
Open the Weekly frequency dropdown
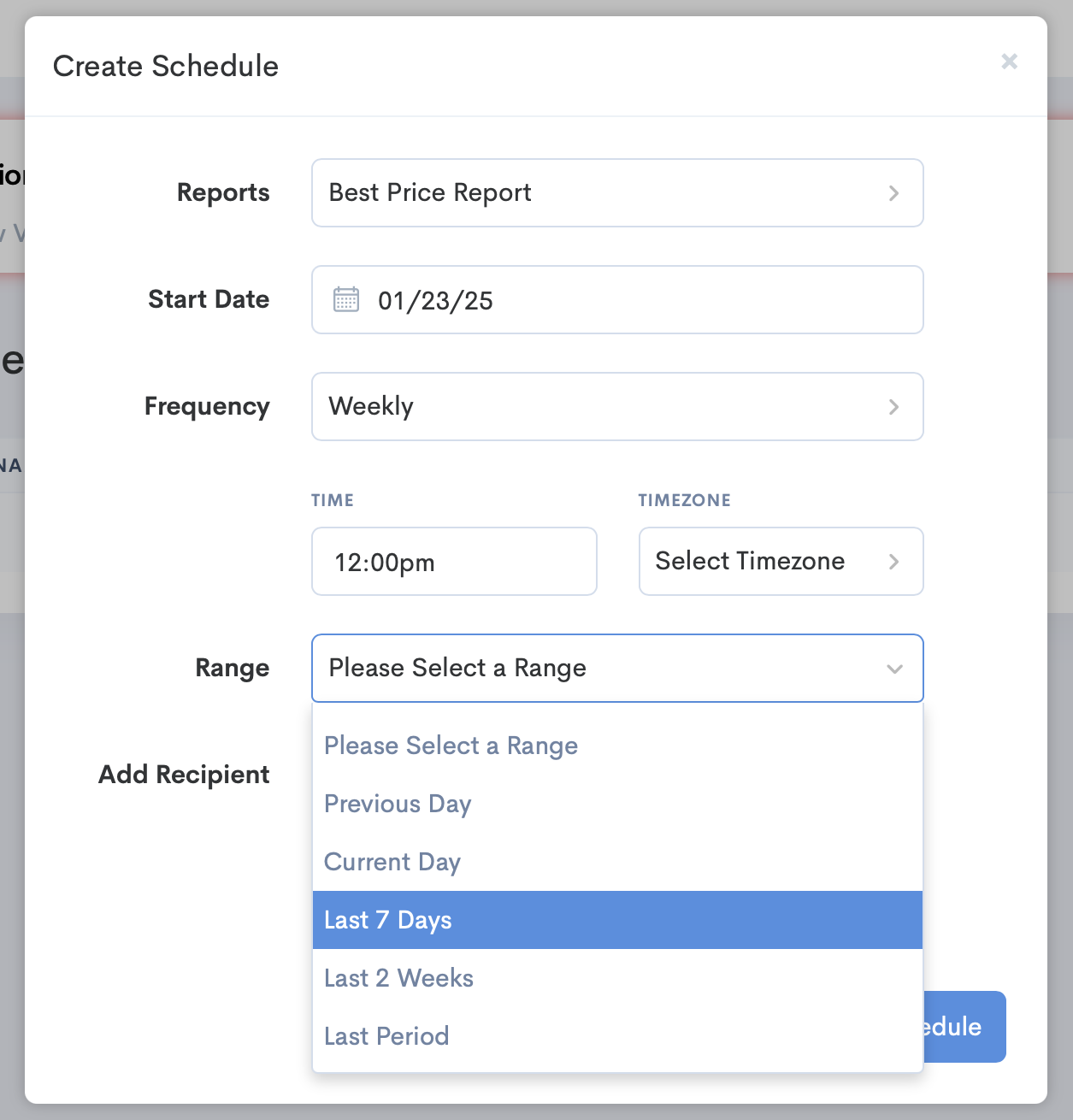click(x=617, y=407)
